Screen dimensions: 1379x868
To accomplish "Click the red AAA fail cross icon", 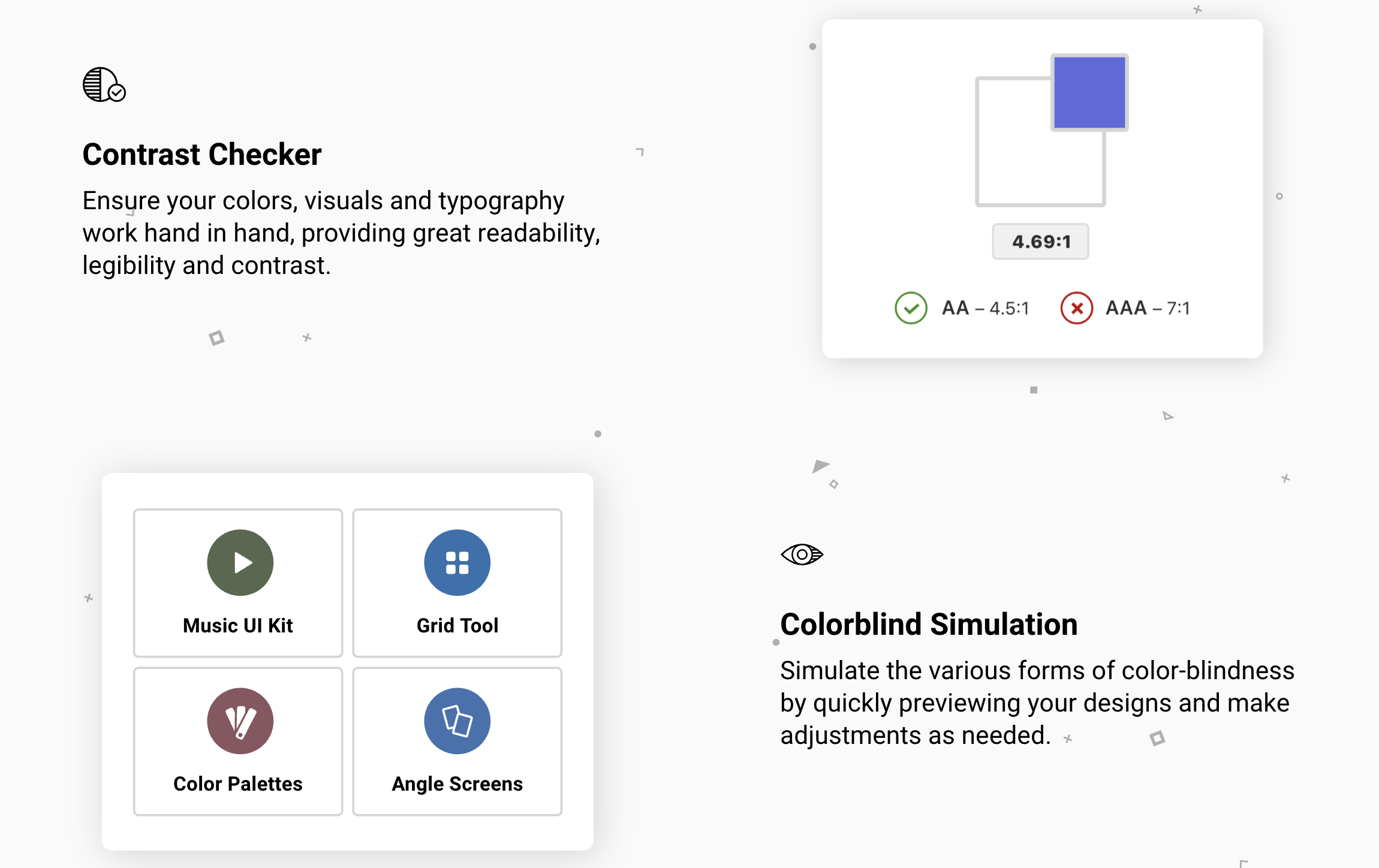I will [x=1076, y=308].
